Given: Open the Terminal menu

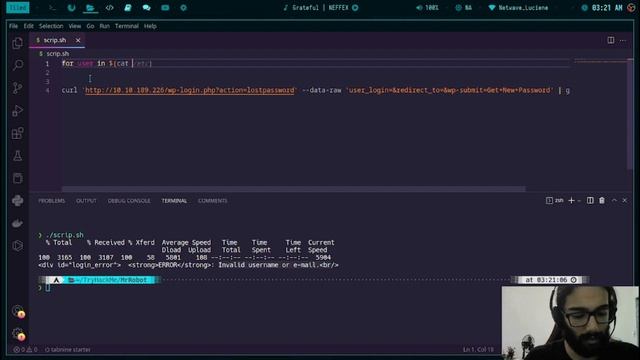Looking at the screenshot, I should coord(127,26).
